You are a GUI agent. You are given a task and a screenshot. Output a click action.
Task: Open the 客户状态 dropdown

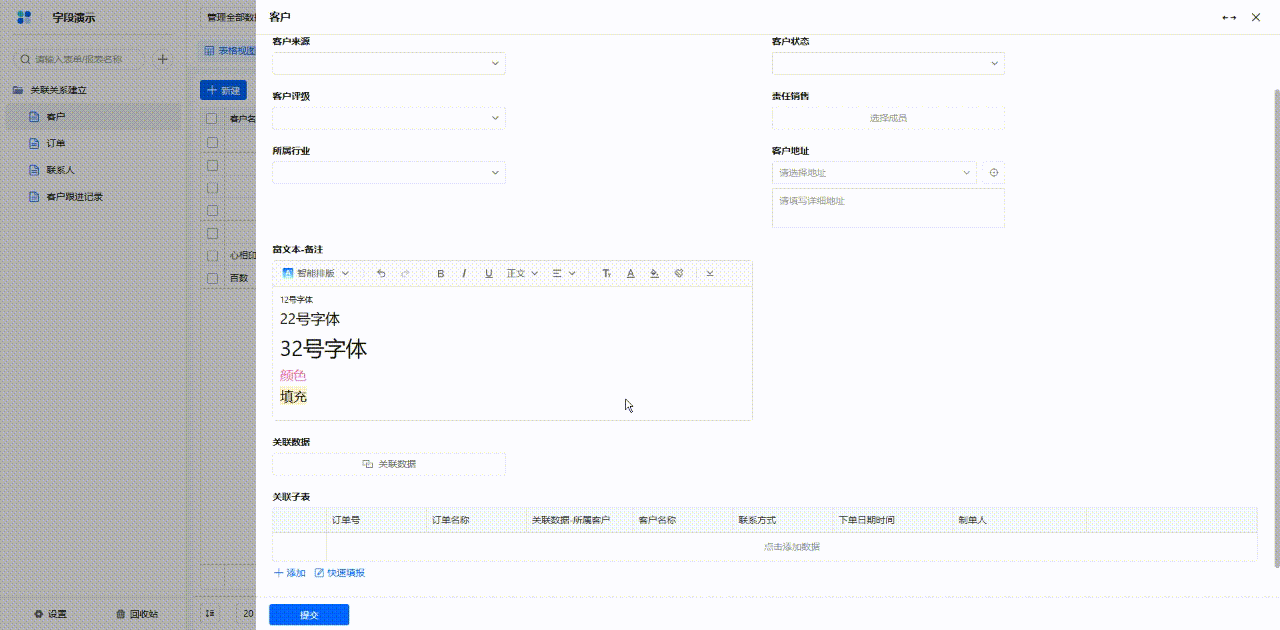point(888,63)
